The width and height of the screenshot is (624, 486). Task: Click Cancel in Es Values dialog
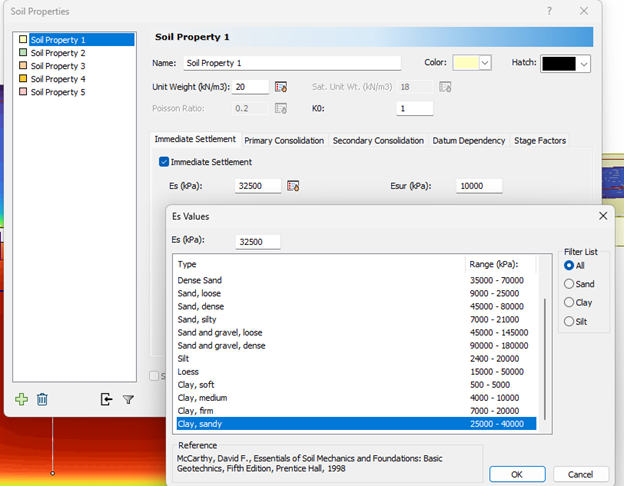pyautogui.click(x=580, y=474)
